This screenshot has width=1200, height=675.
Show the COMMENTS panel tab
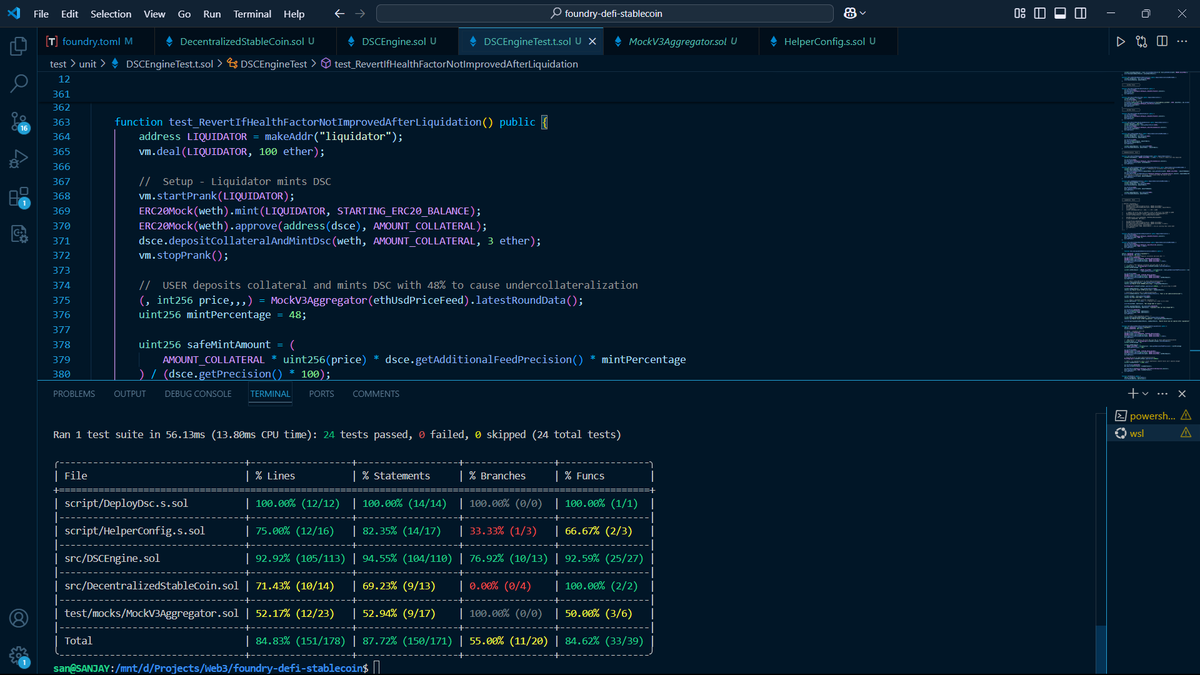376,394
